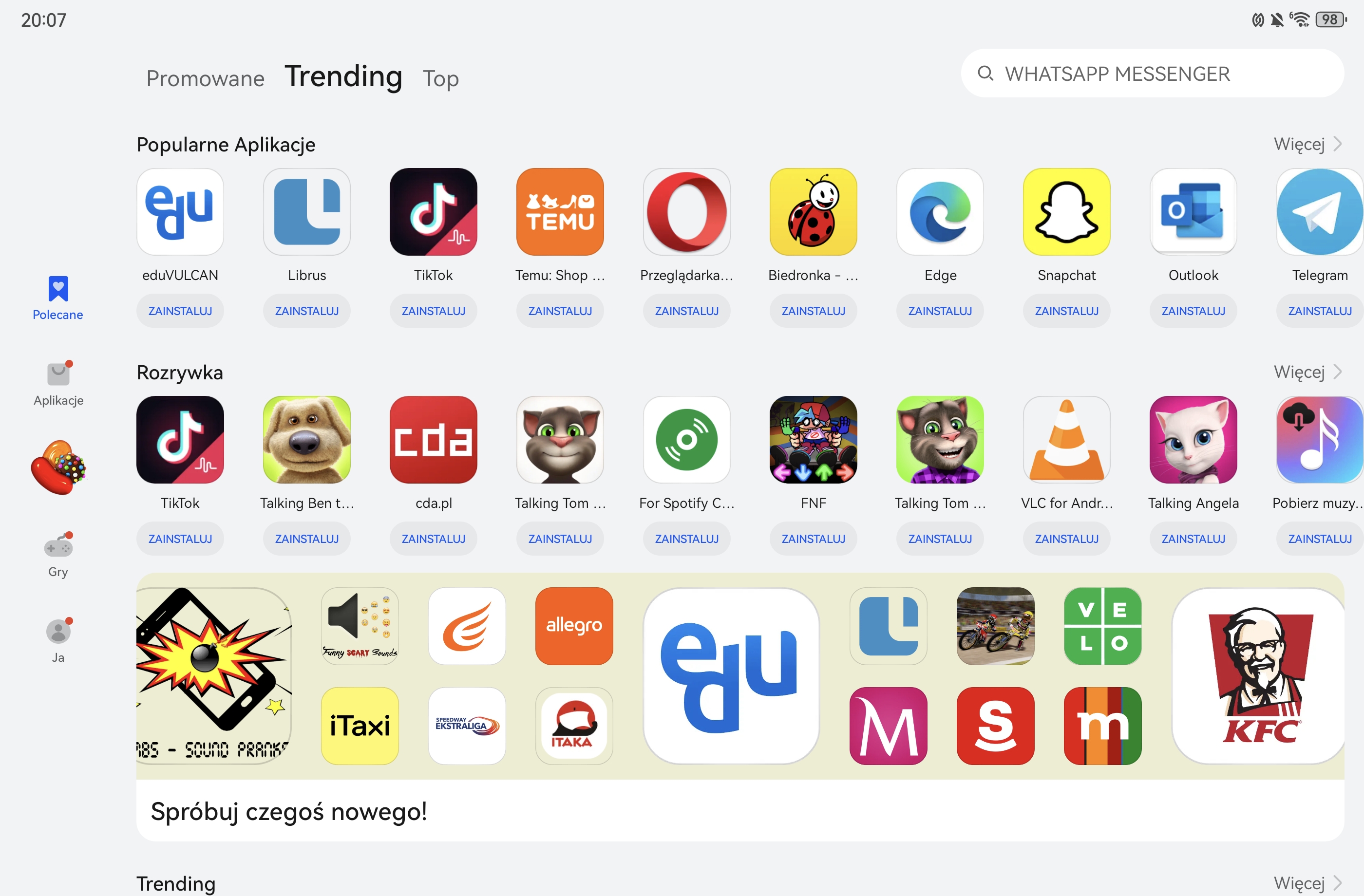The image size is (1364, 896).
Task: Focus the WHATSAPP MESSENGER search field
Action: (x=1152, y=74)
